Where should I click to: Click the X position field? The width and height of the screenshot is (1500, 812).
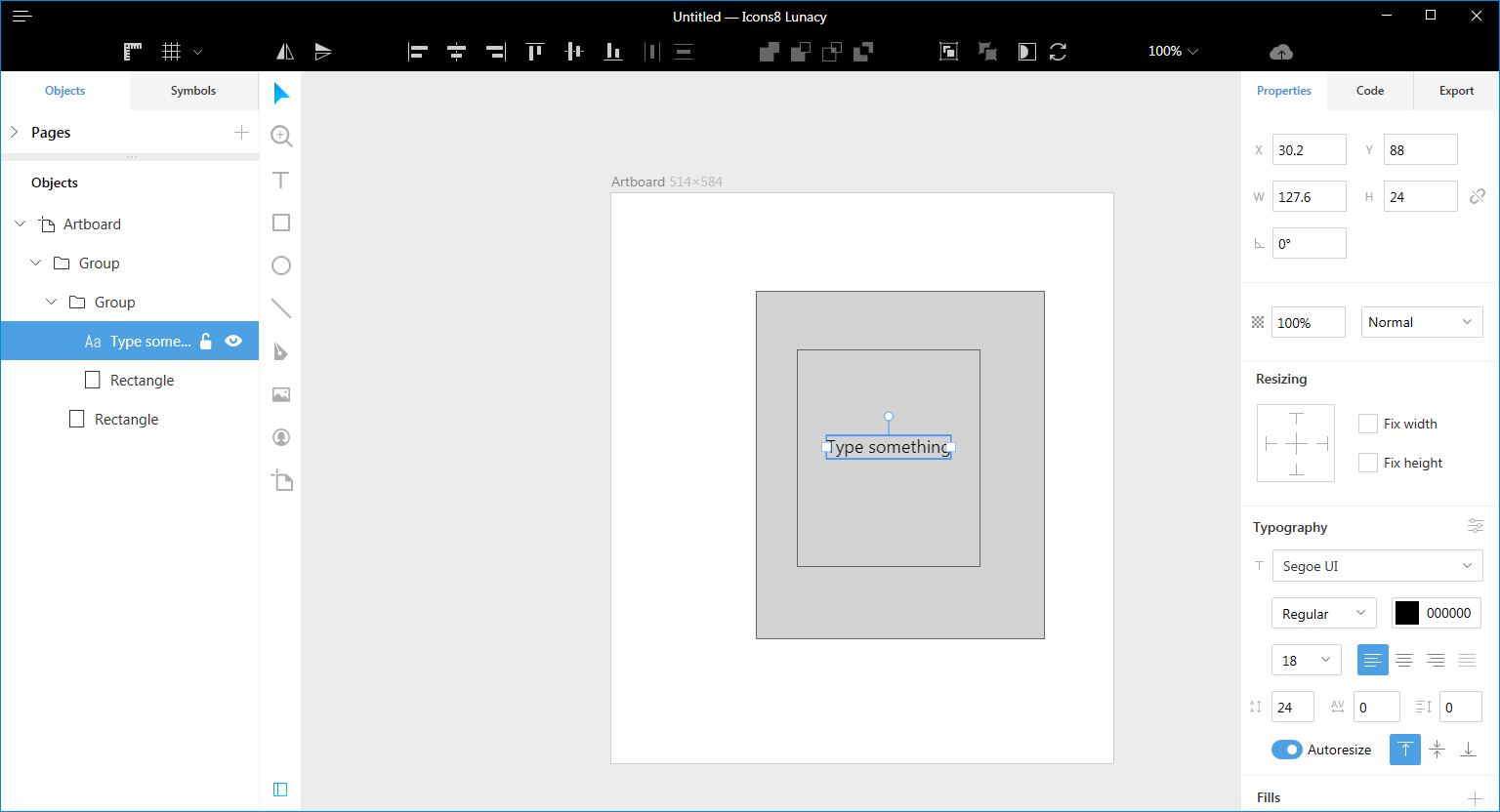(x=1309, y=149)
